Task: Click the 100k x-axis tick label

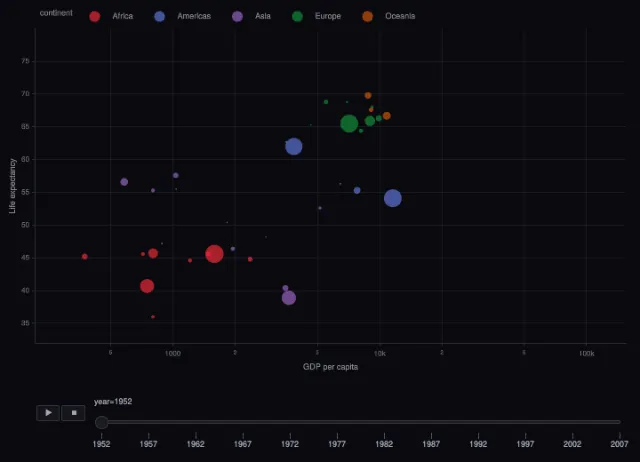Action: [587, 353]
